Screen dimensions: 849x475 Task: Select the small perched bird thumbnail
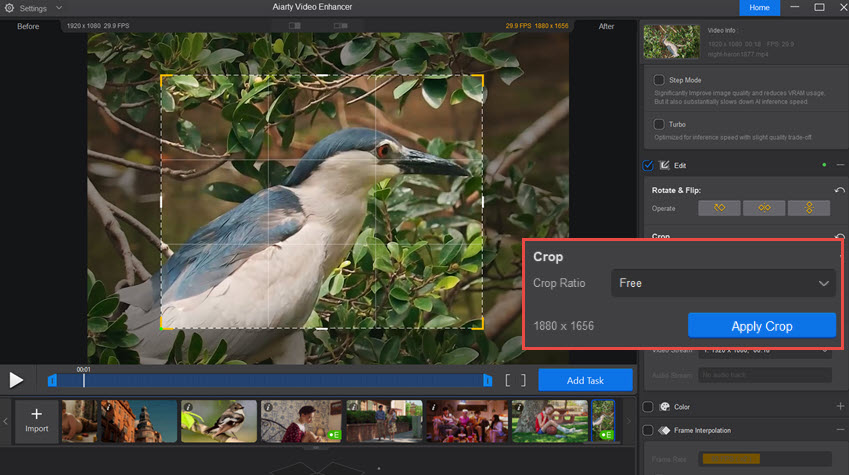tap(219, 421)
